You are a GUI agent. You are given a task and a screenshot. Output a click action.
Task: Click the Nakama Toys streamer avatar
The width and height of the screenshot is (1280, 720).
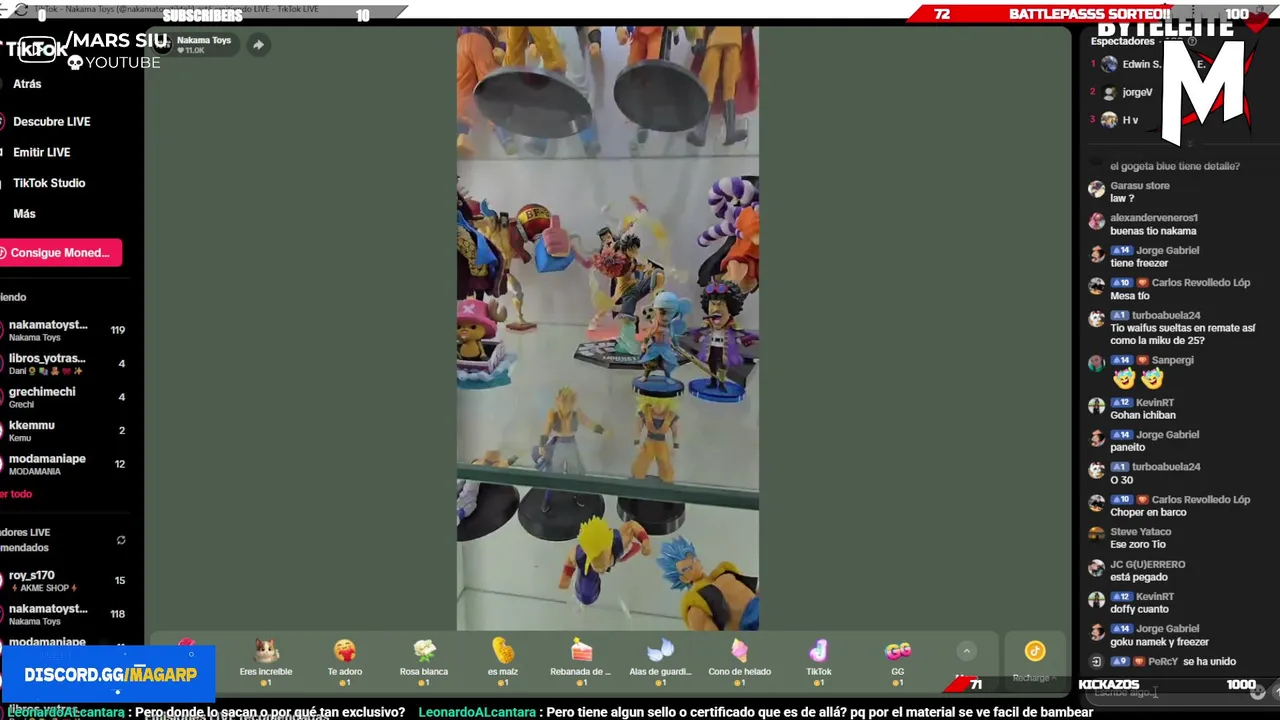[x=163, y=44]
